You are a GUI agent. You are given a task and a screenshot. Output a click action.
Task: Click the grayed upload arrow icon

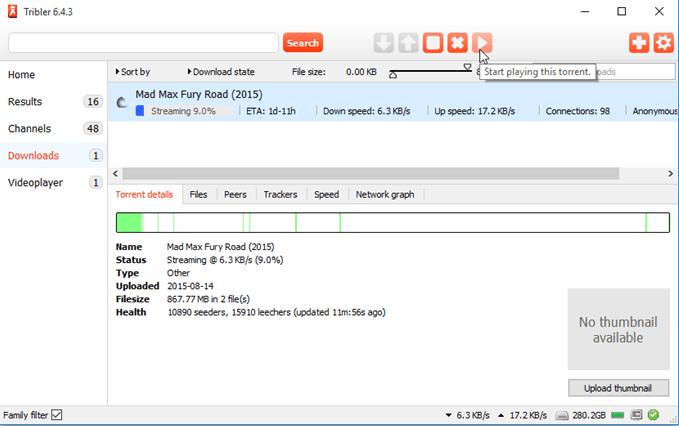pyautogui.click(x=408, y=43)
